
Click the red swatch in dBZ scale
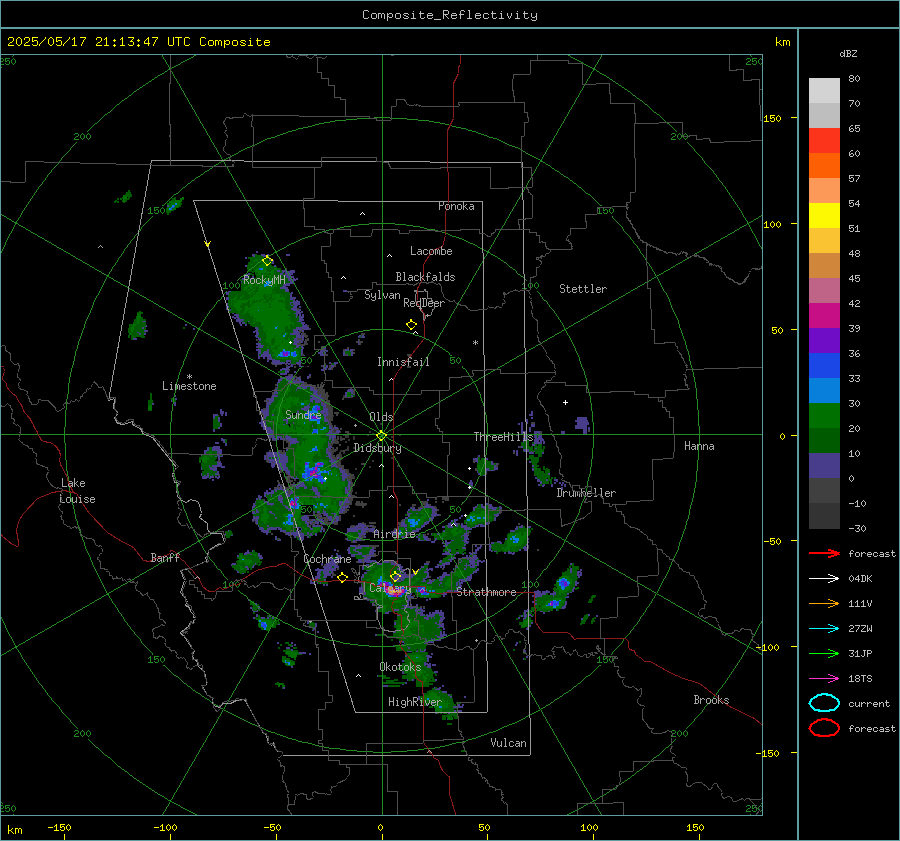pyautogui.click(x=824, y=140)
